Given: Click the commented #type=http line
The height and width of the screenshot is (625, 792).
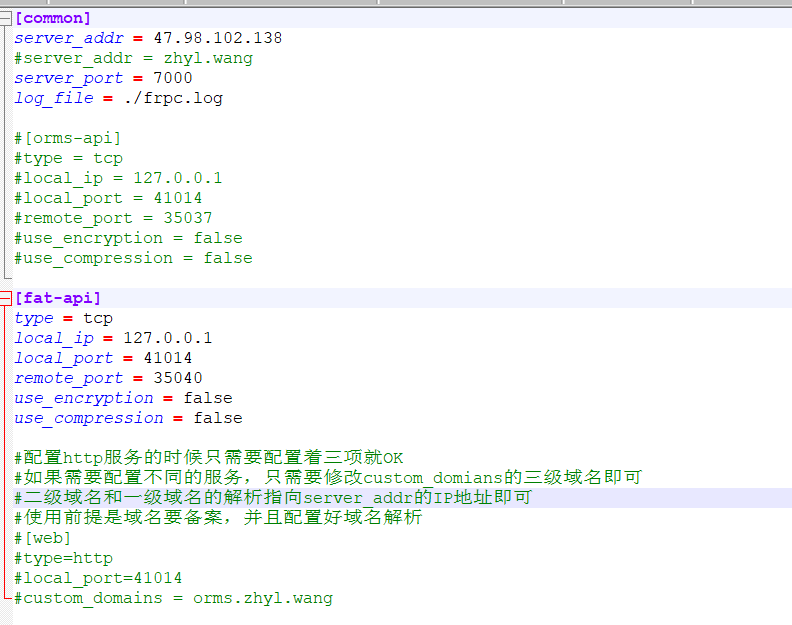Looking at the screenshot, I should pos(64,558).
